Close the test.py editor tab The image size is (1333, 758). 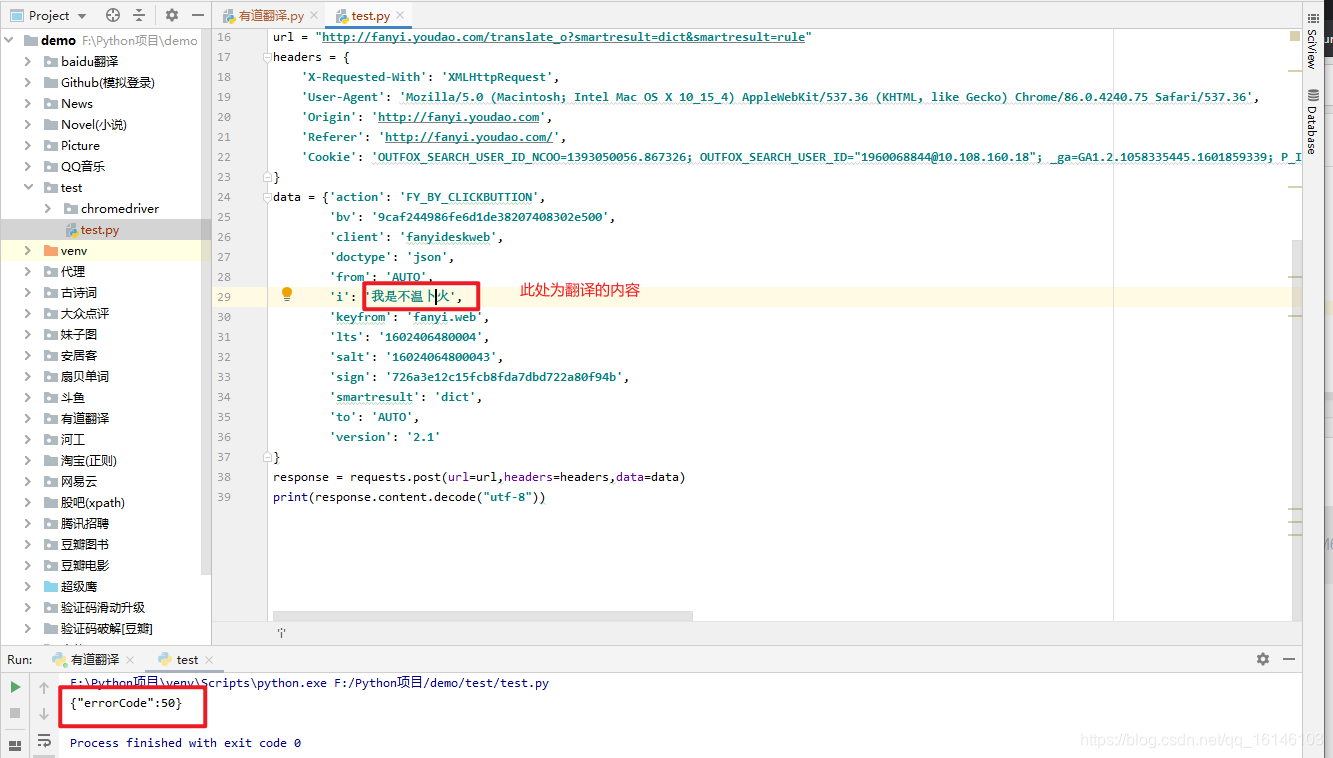point(401,16)
